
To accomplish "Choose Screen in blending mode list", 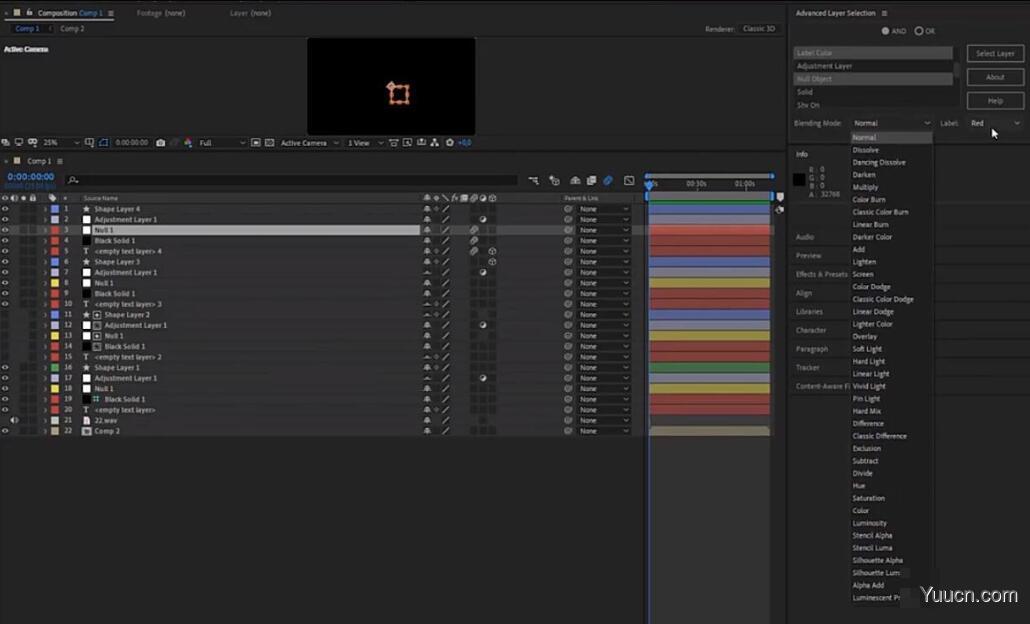I will pyautogui.click(x=862, y=274).
